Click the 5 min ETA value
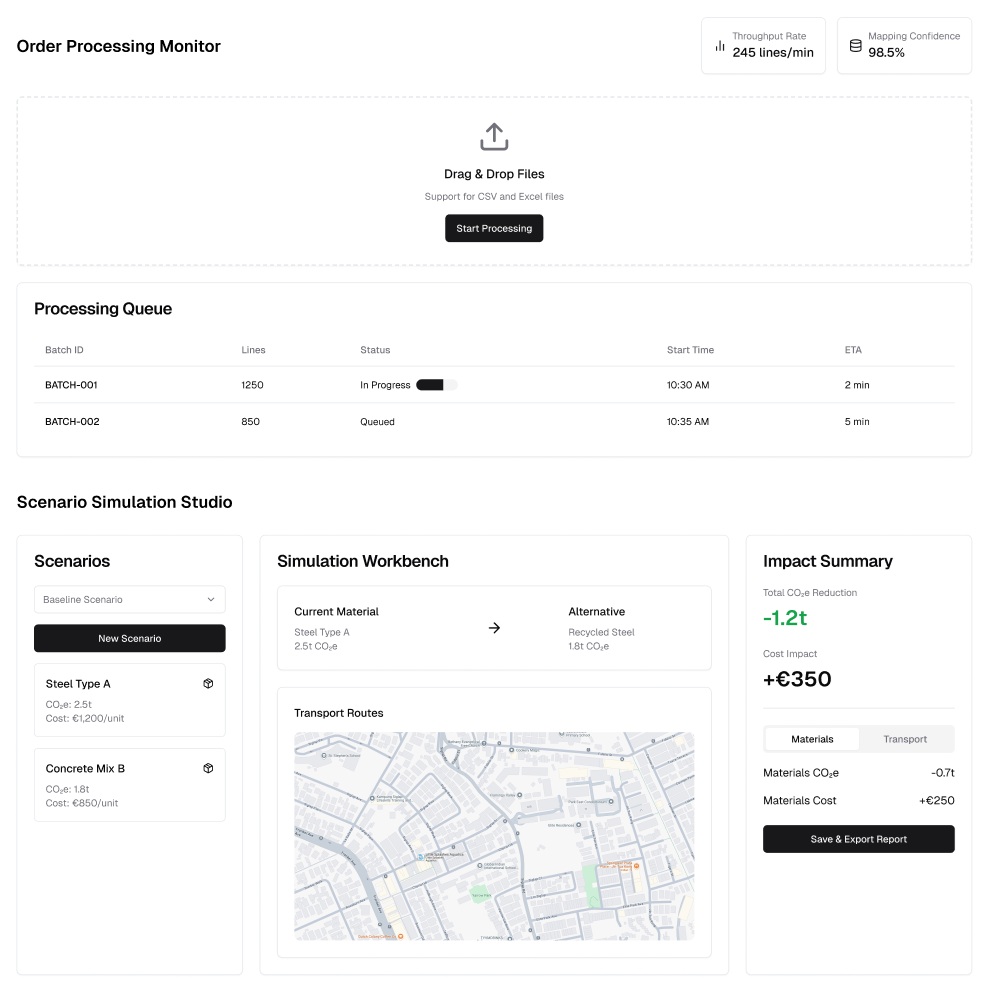Screen dimensions: 989x991 tap(857, 422)
